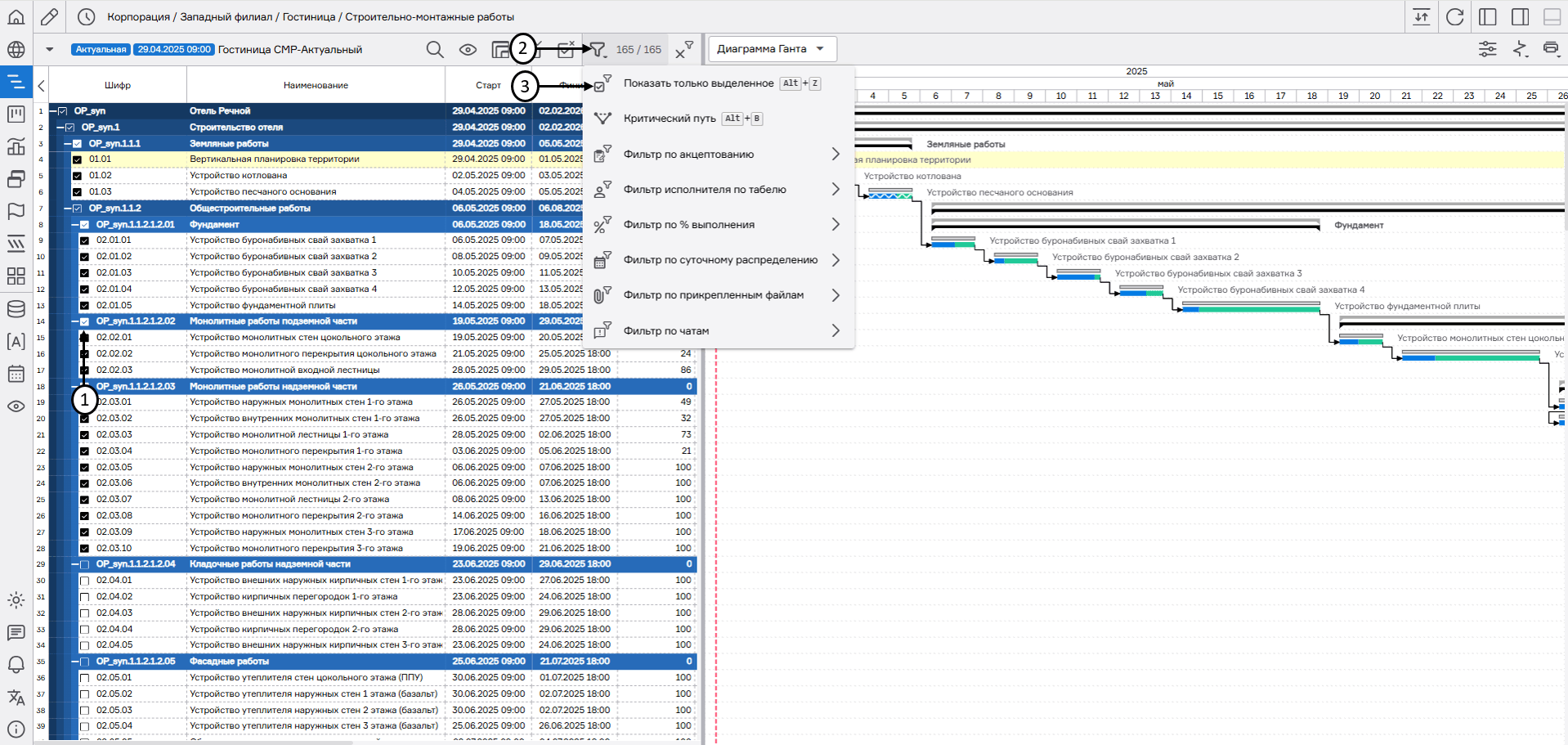Viewport: 1568px width, 745px height.
Task: Open the filter funnel icon menu
Action: (x=598, y=50)
